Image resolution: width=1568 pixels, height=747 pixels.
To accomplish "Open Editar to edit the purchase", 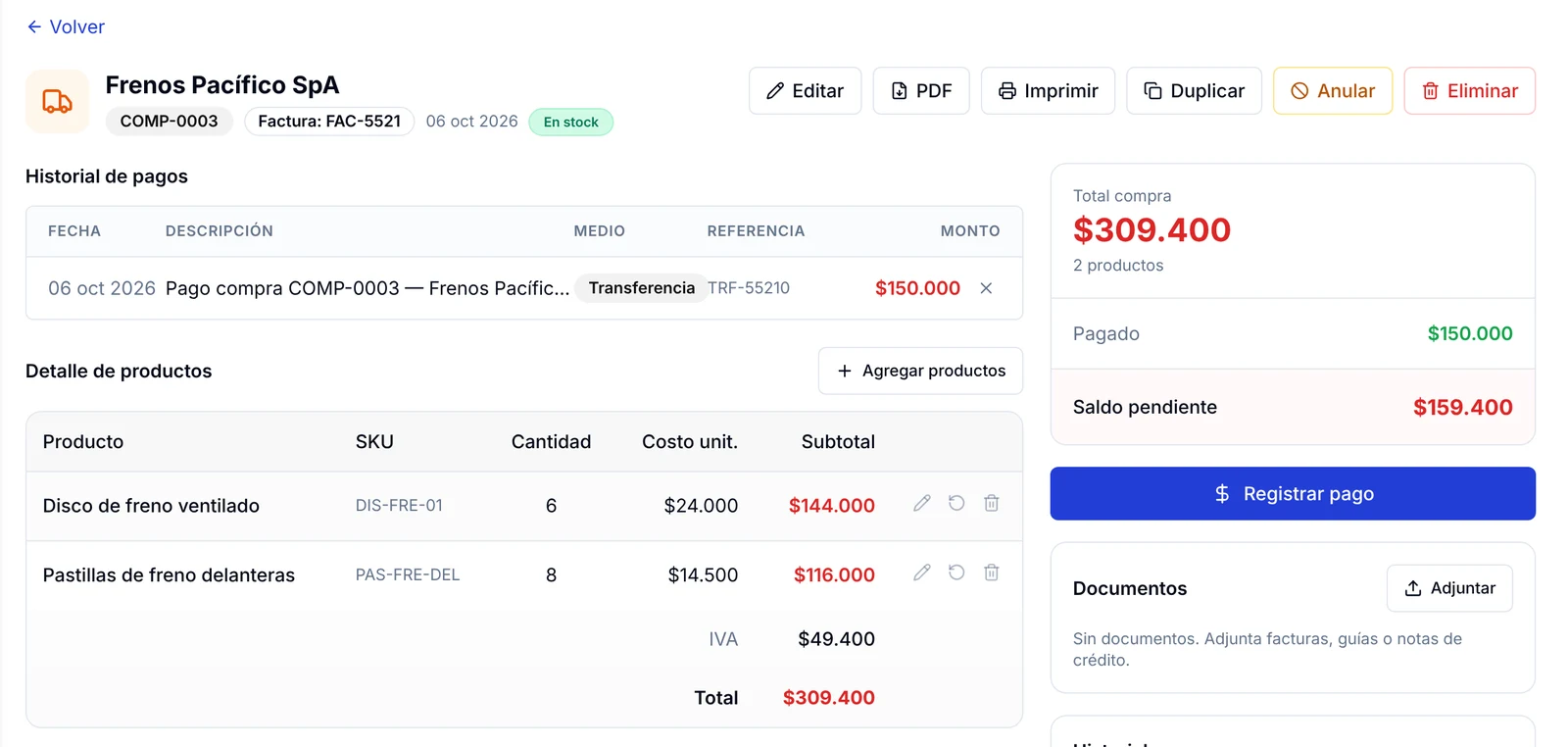I will coord(805,91).
